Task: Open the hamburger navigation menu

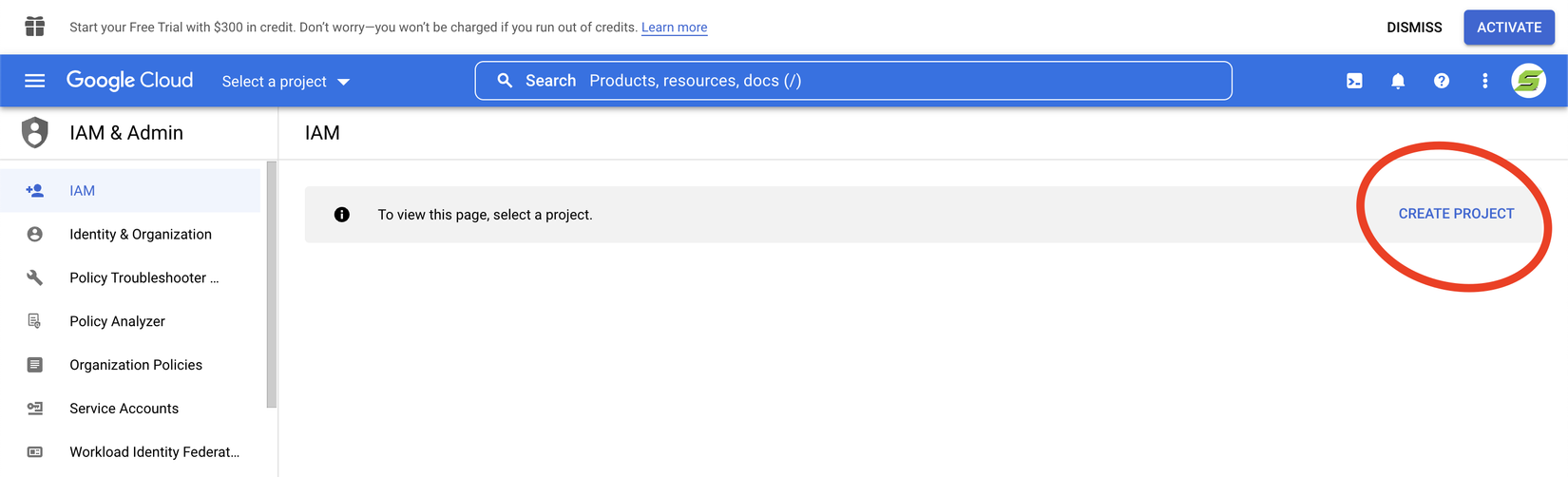Action: 35,81
